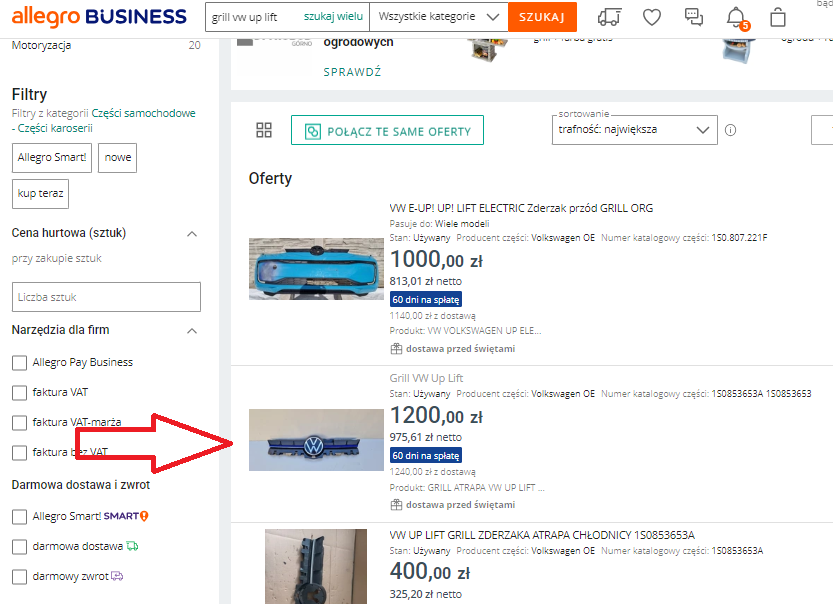Switch offers to grid view icon

coord(264,130)
